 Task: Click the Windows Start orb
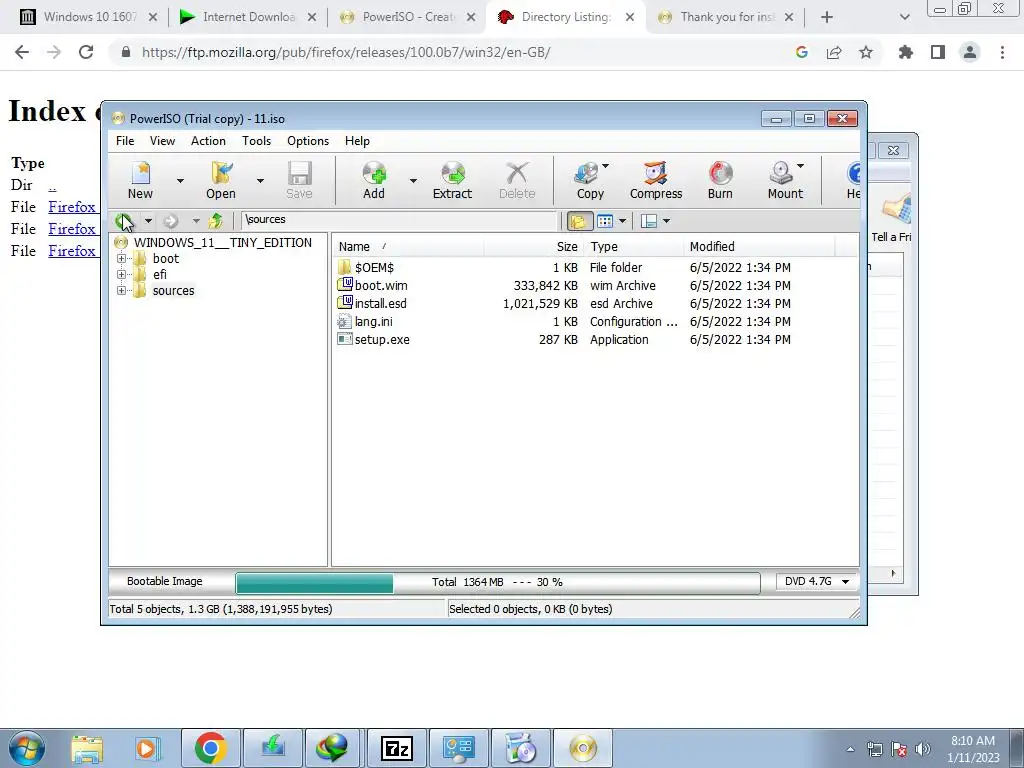[27, 748]
